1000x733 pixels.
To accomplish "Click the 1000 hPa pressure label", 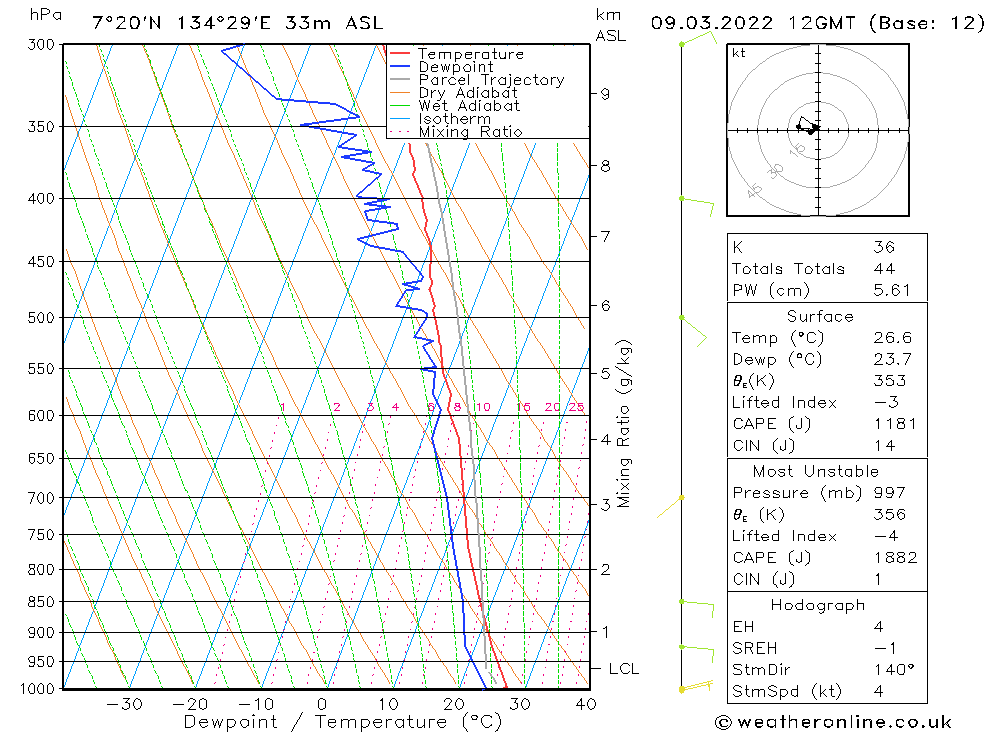I will pyautogui.click(x=38, y=689).
